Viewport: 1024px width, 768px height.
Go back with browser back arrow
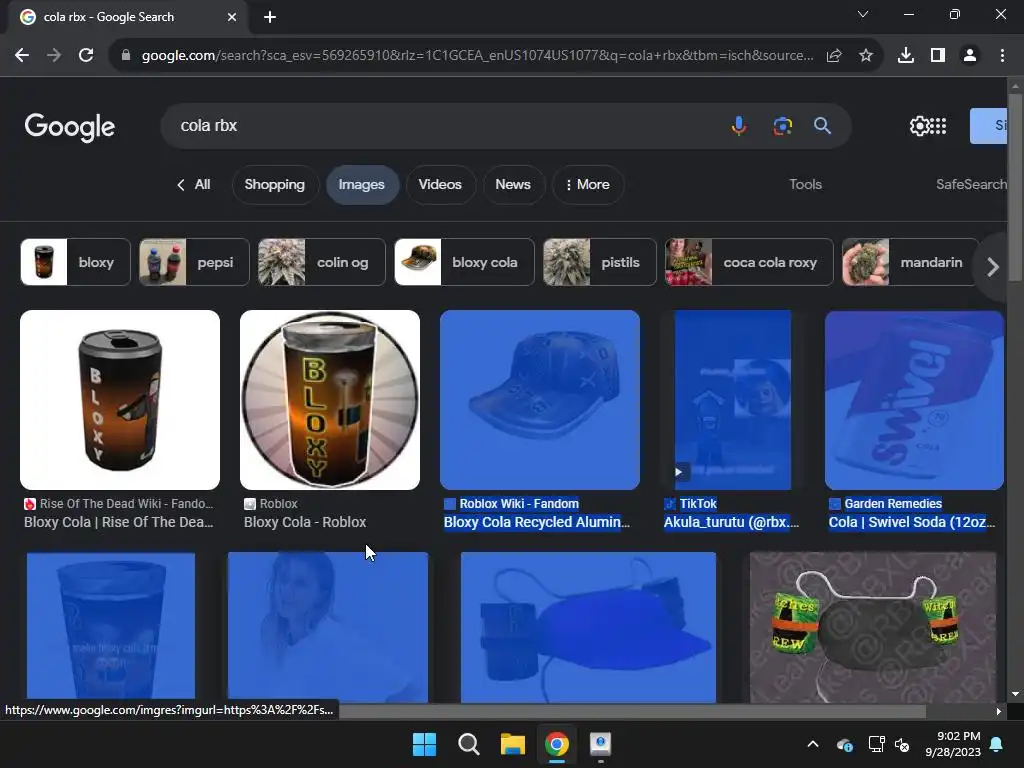coord(22,56)
